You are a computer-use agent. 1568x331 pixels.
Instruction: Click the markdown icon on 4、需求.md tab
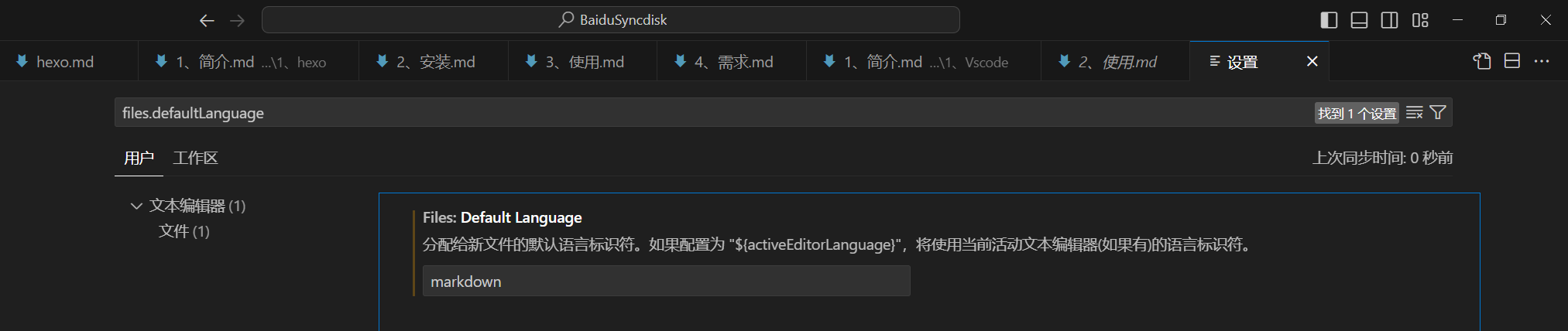coord(680,61)
